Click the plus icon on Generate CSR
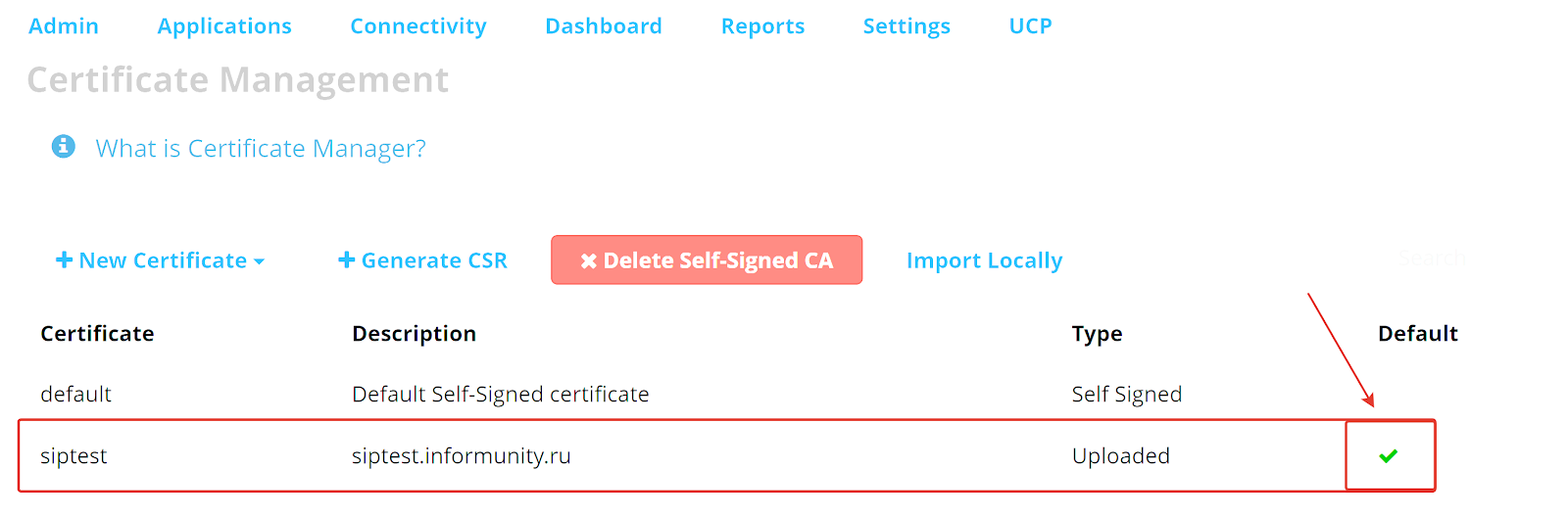This screenshot has height=517, width=1568. [x=346, y=259]
